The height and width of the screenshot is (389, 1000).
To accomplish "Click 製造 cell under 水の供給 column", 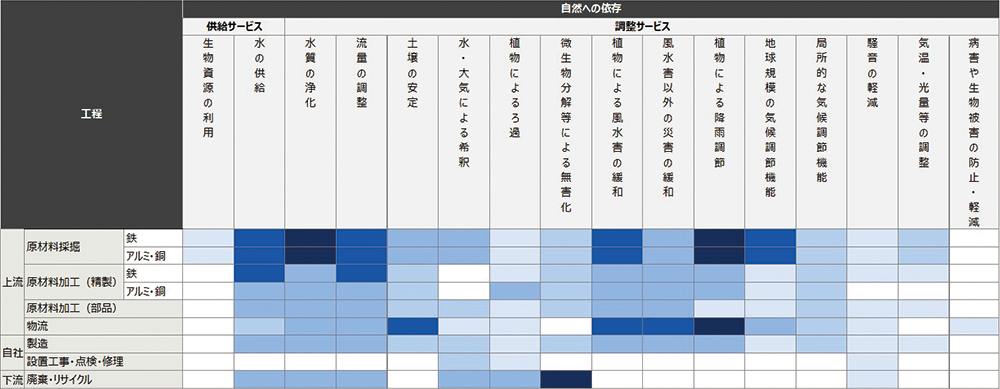I will 259,344.
